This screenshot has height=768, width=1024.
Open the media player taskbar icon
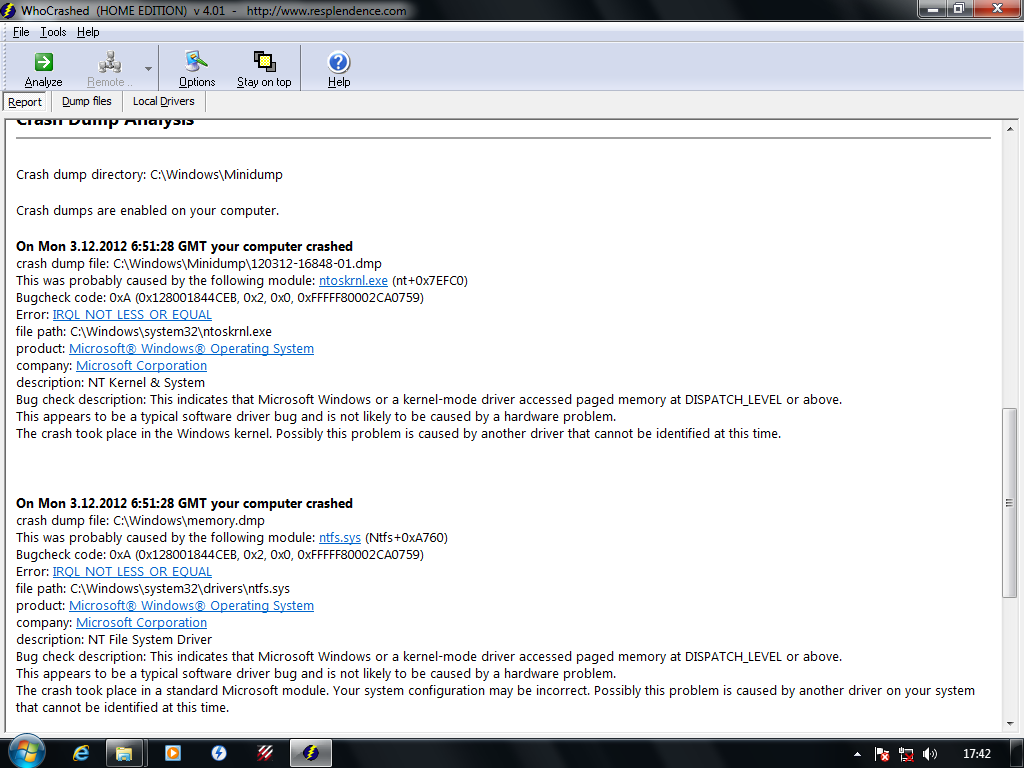[x=172, y=753]
